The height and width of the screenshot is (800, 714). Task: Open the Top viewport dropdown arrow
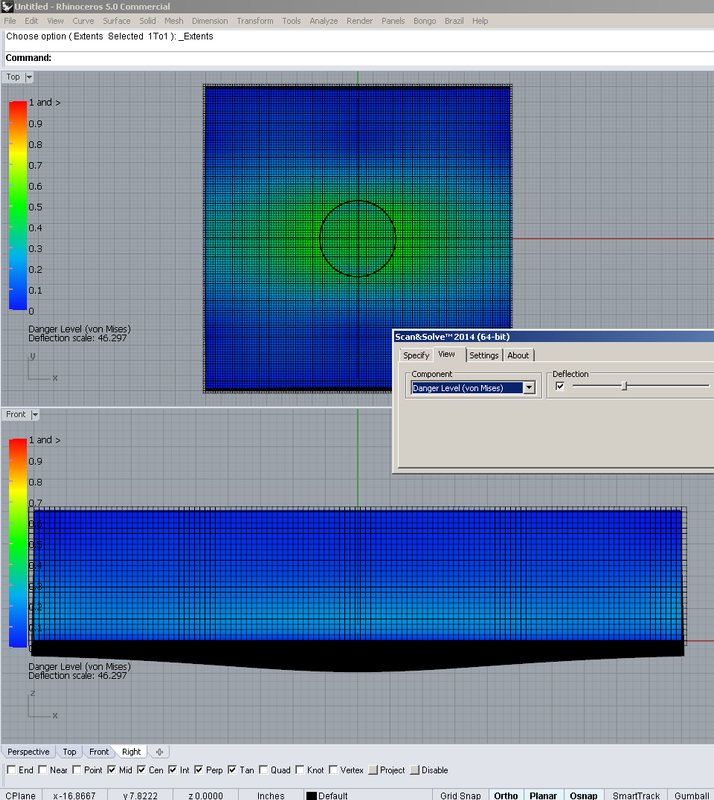pyautogui.click(x=29, y=77)
